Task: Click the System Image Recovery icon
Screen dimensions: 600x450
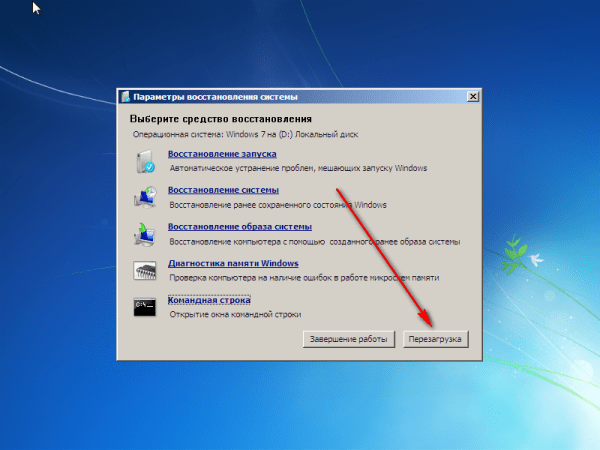Action: (x=145, y=234)
